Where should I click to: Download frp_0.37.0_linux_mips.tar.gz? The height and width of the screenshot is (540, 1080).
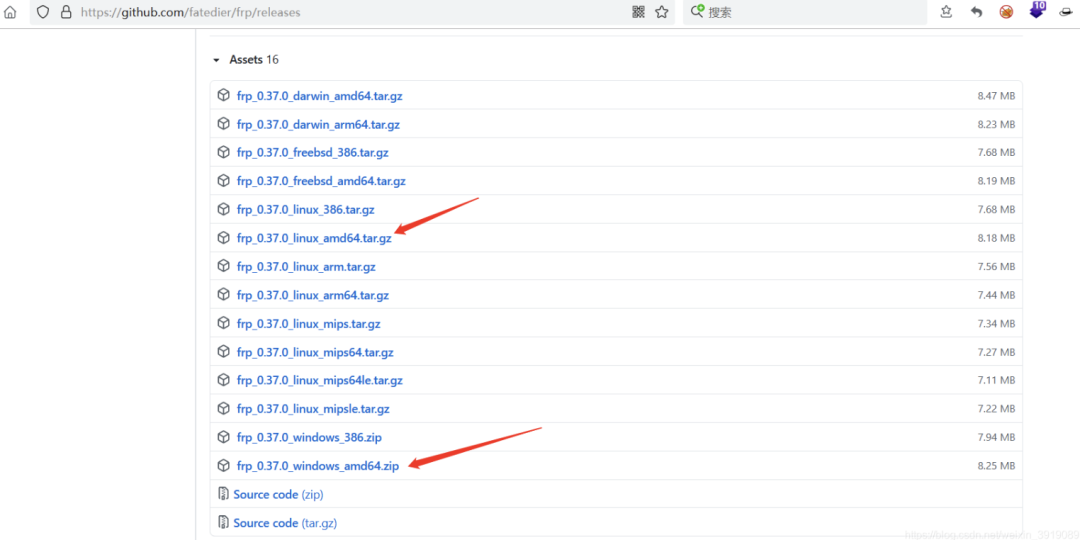[x=309, y=324]
